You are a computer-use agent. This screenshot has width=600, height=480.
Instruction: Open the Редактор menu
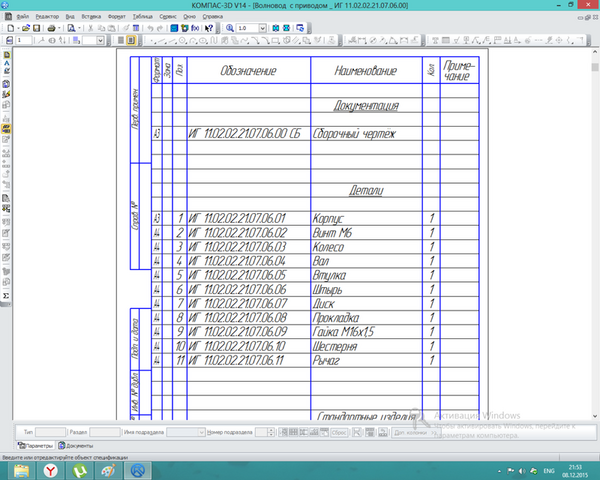[47, 16]
